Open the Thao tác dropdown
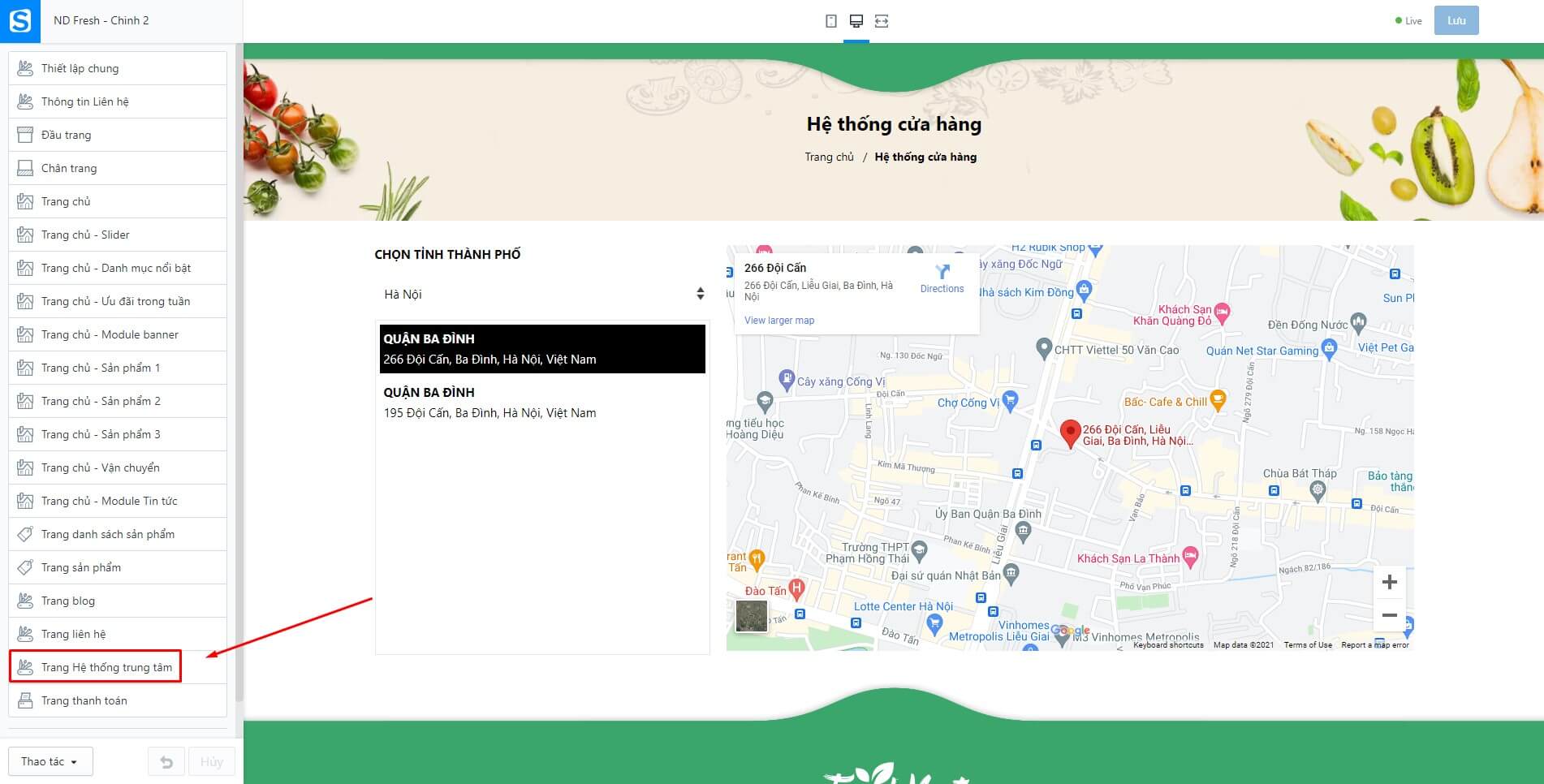The width and height of the screenshot is (1544, 784). (50, 762)
